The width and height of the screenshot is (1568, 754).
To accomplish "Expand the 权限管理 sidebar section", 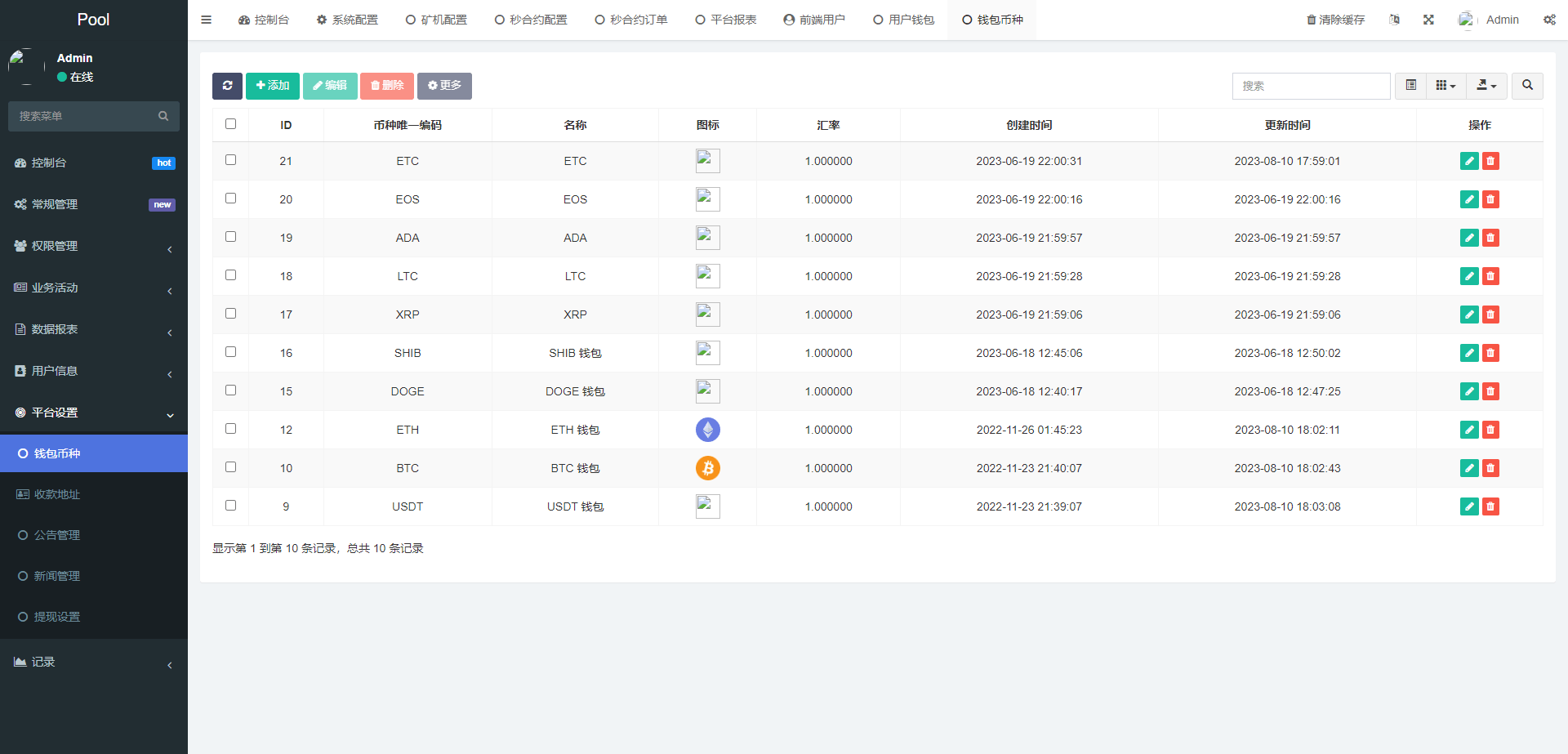I will click(93, 246).
